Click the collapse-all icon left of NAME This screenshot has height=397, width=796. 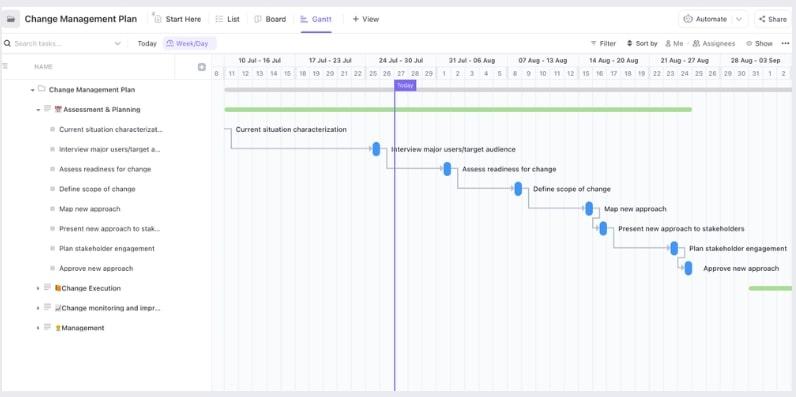pyautogui.click(x=5, y=66)
